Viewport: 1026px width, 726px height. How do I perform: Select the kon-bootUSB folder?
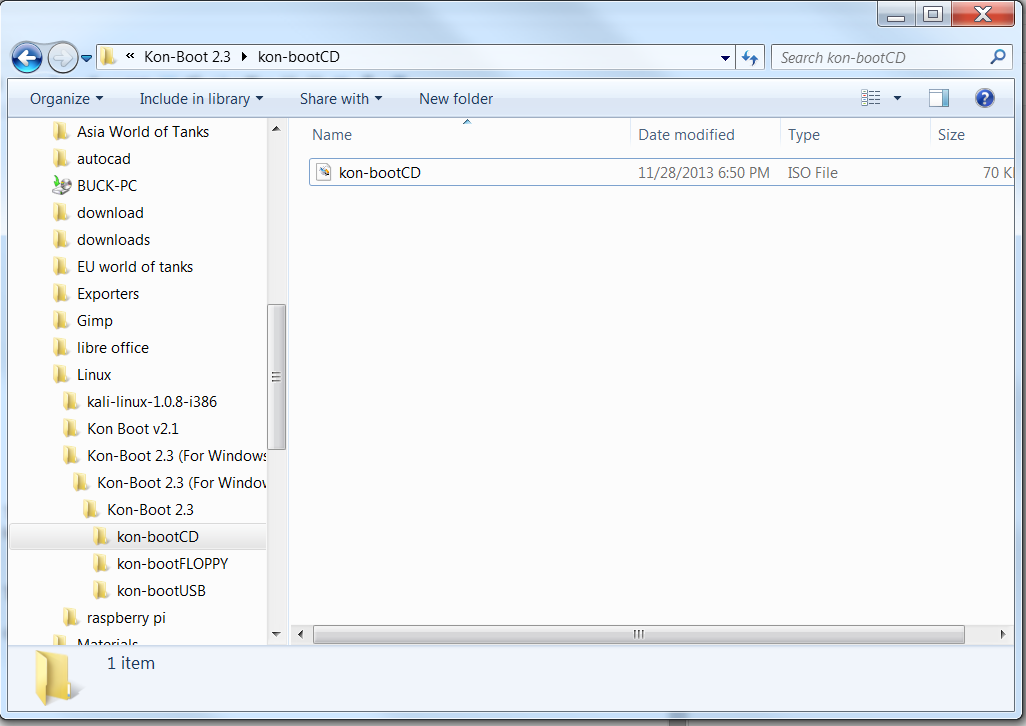[x=161, y=591]
